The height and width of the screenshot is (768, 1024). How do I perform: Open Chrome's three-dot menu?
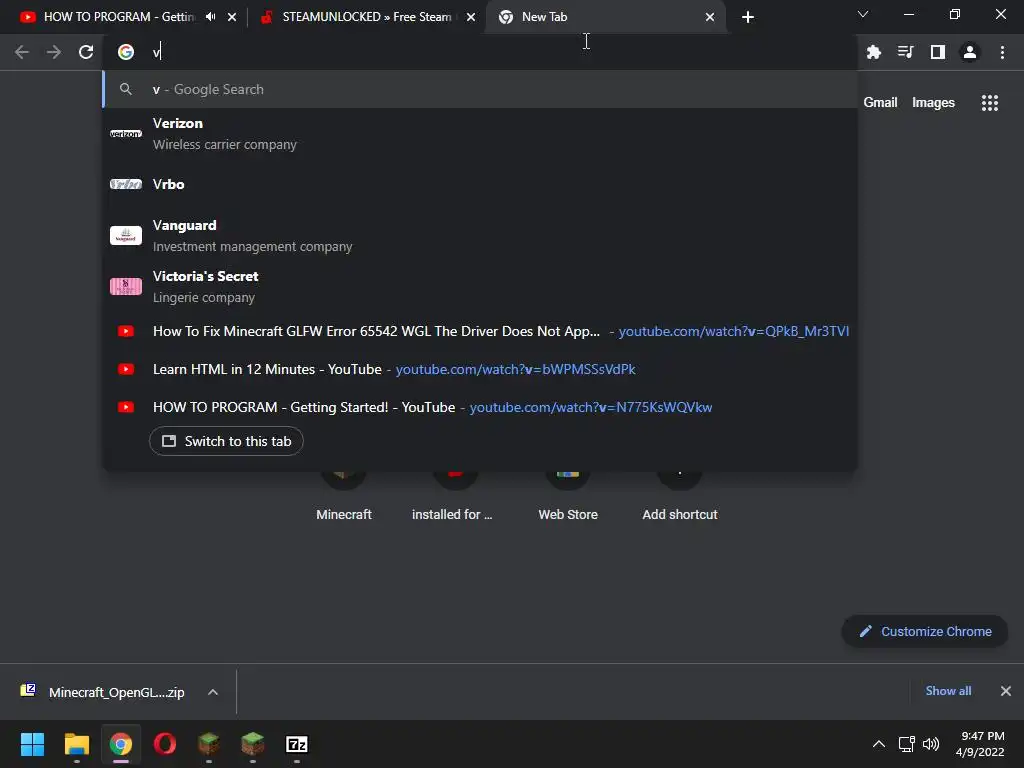click(1002, 52)
